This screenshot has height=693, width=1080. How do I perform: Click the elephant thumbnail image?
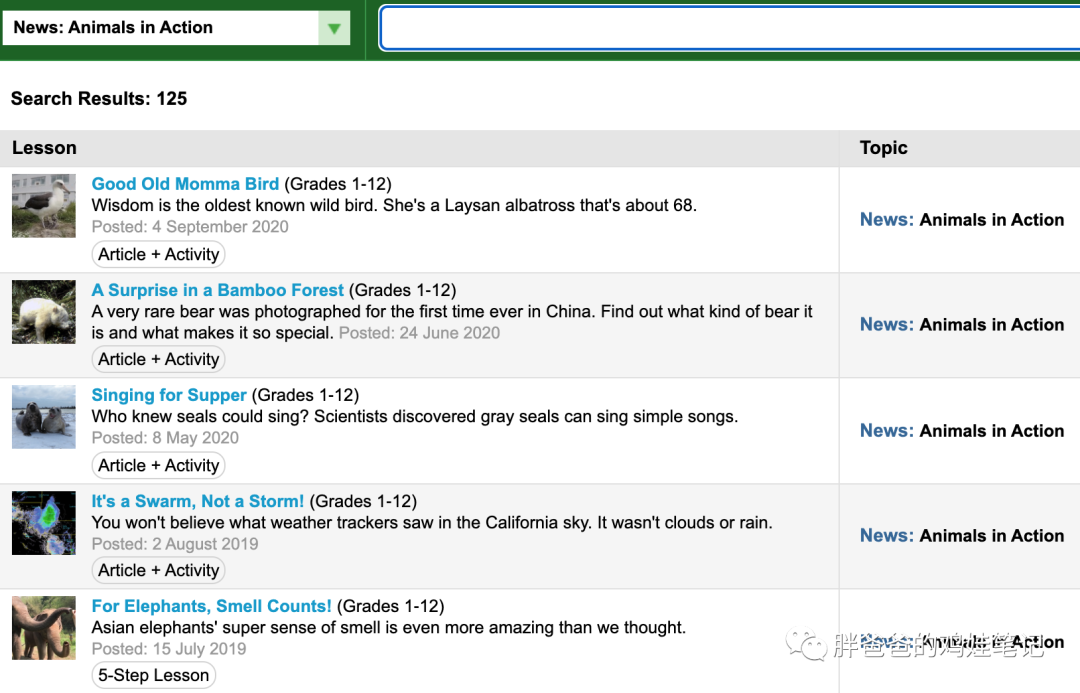[44, 628]
